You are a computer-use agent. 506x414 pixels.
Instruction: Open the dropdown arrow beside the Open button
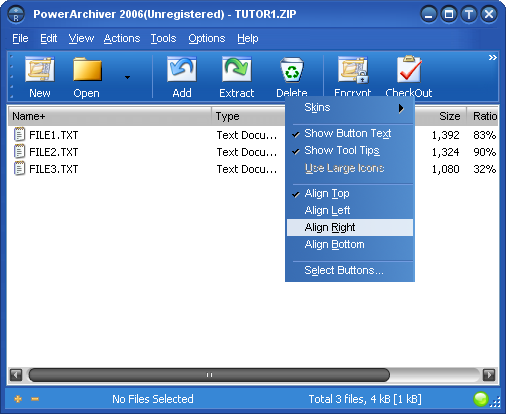coord(127,77)
